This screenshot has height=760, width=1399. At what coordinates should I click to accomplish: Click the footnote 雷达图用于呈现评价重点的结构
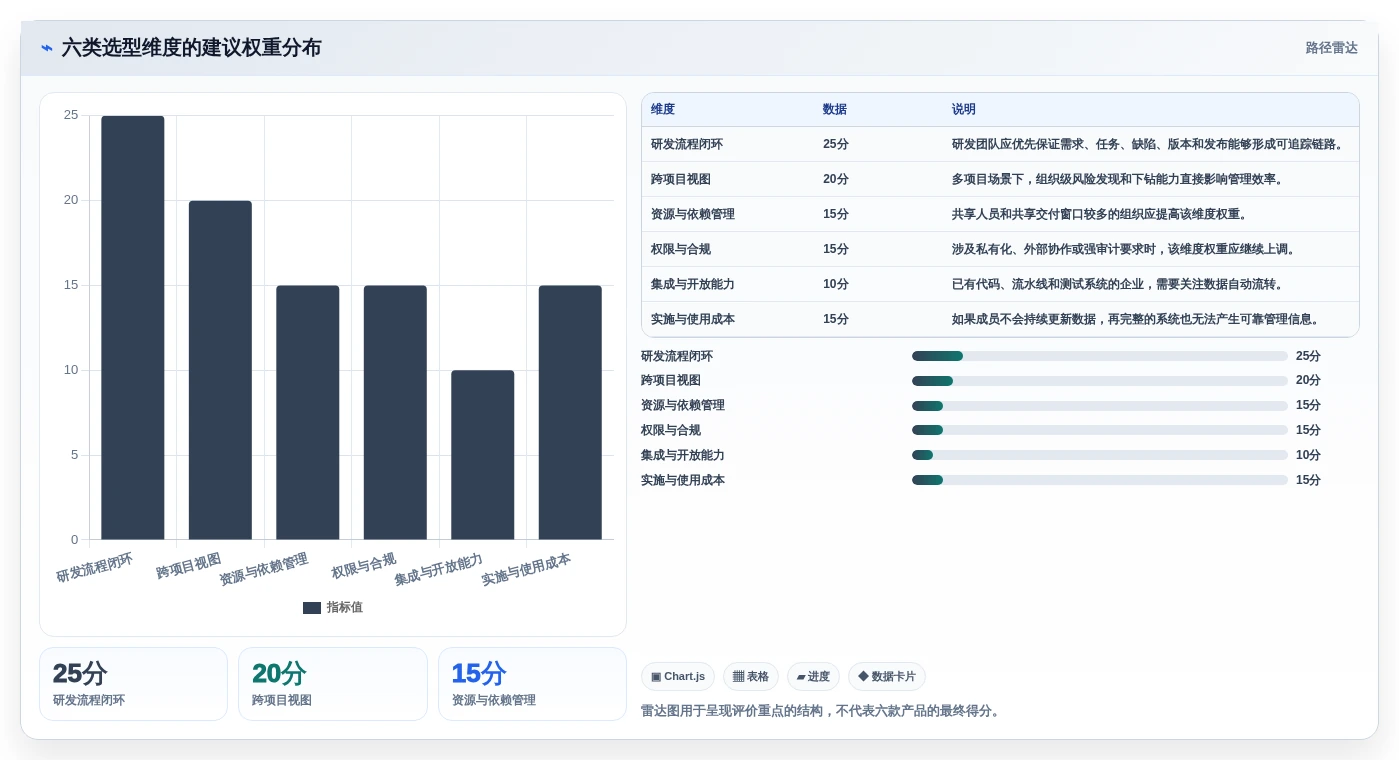821,712
